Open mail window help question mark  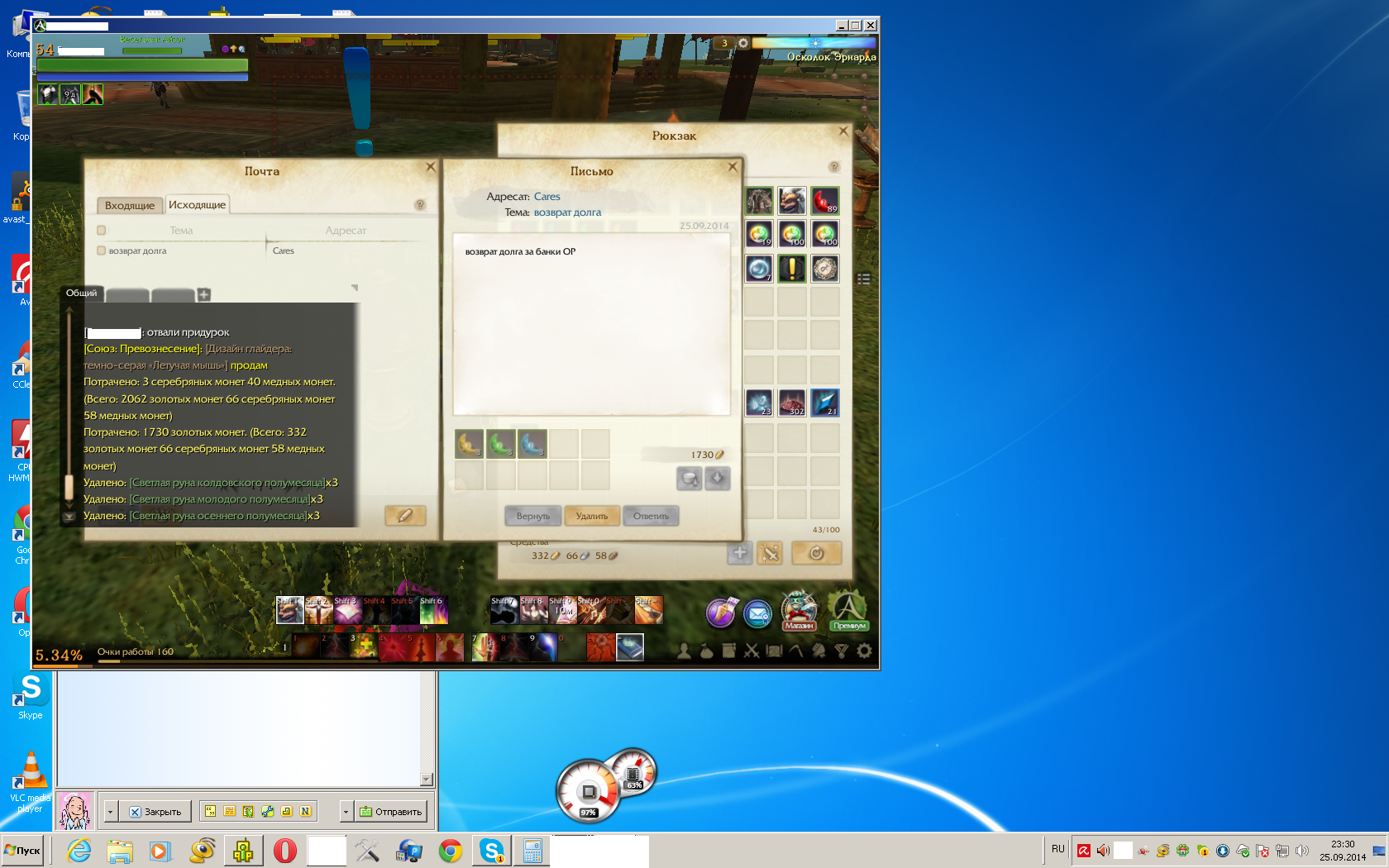420,204
